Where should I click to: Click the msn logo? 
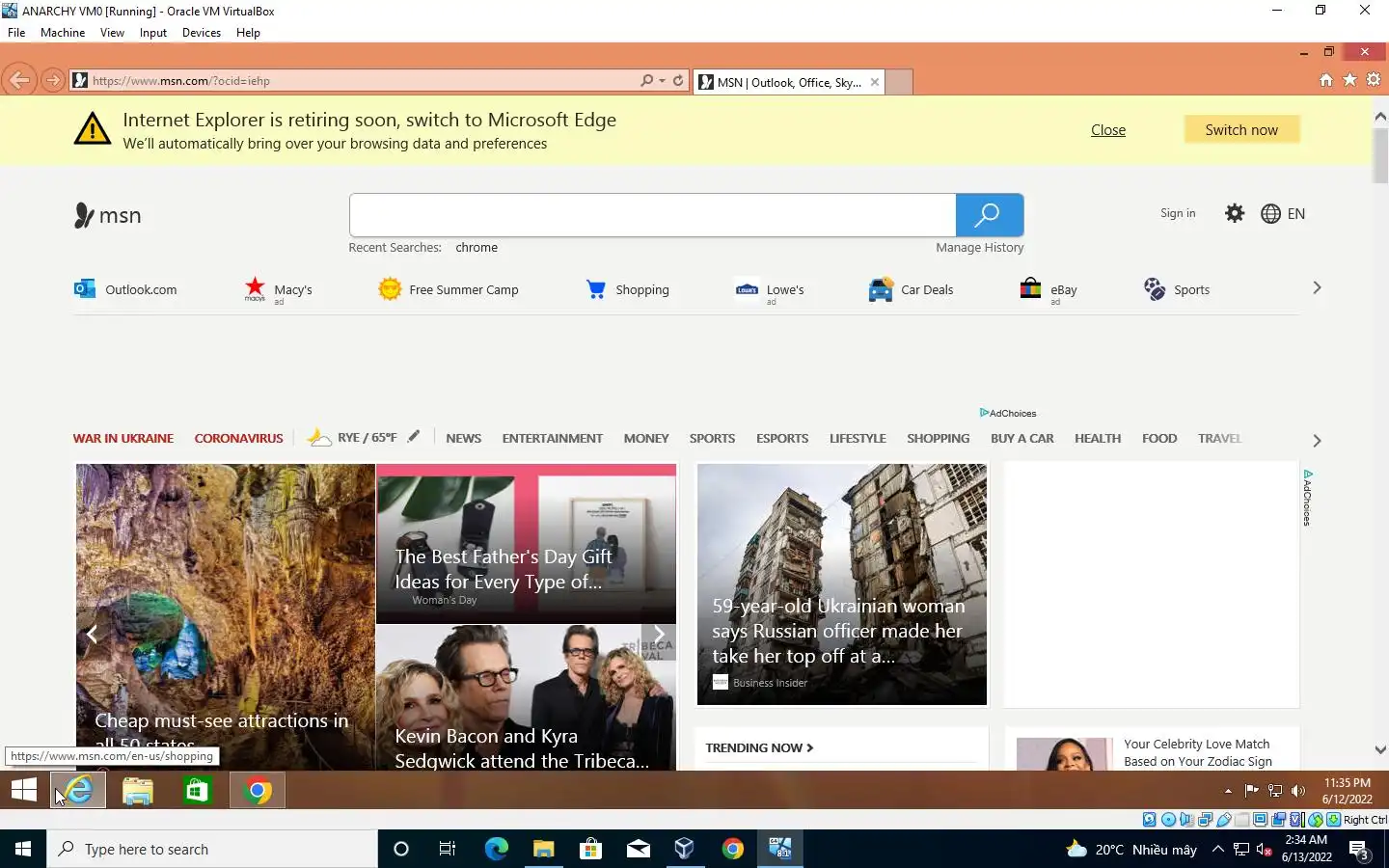tap(108, 215)
